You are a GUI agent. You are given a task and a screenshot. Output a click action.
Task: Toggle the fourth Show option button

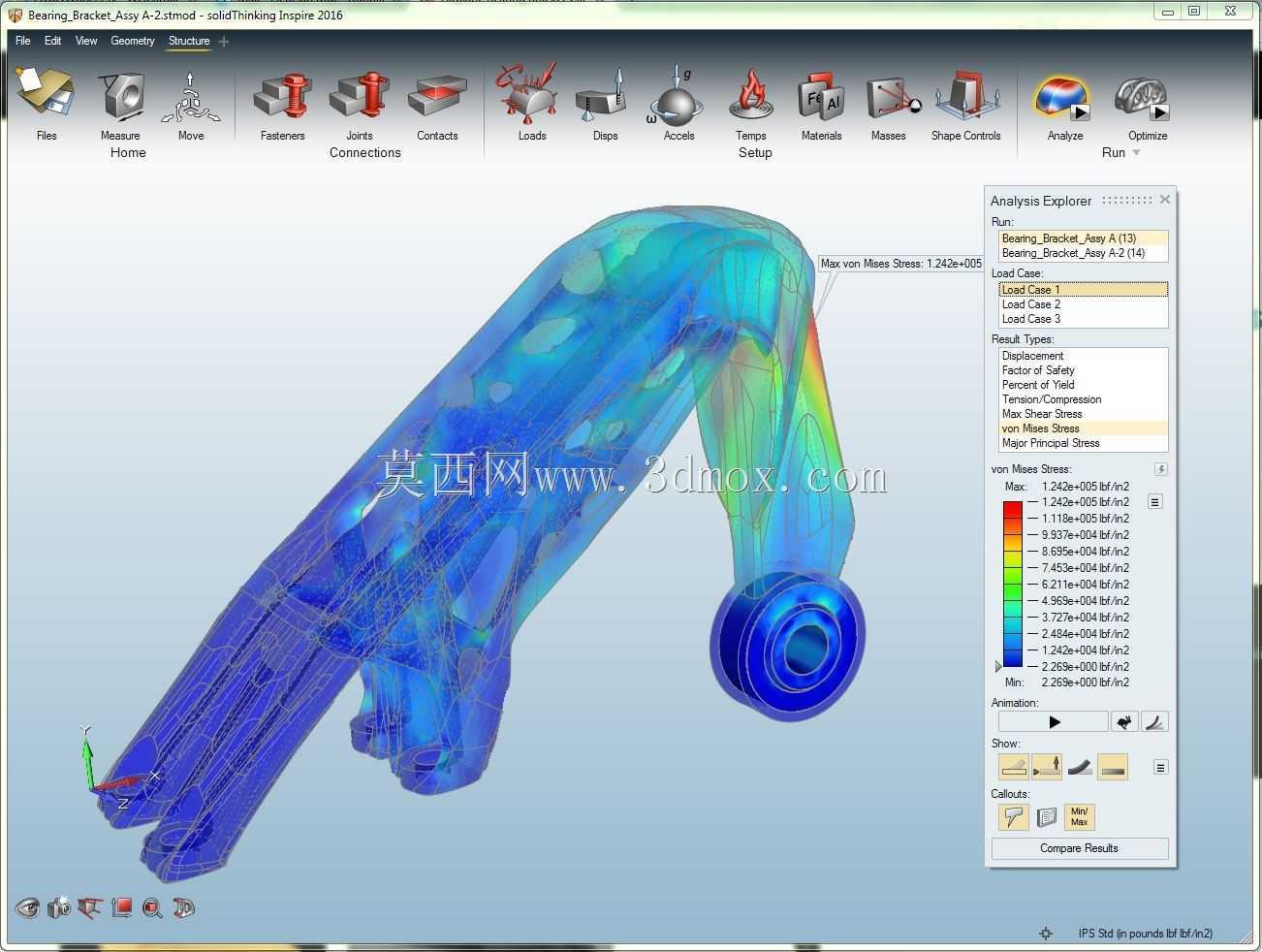[1113, 767]
